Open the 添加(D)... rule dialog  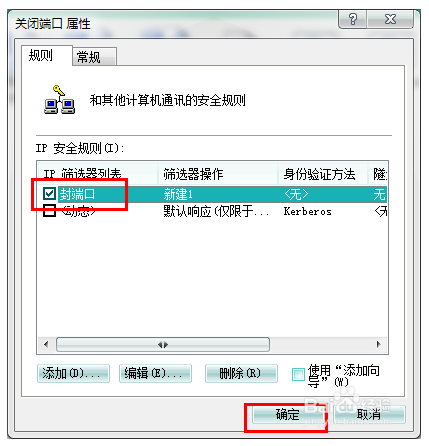pyautogui.click(x=73, y=373)
